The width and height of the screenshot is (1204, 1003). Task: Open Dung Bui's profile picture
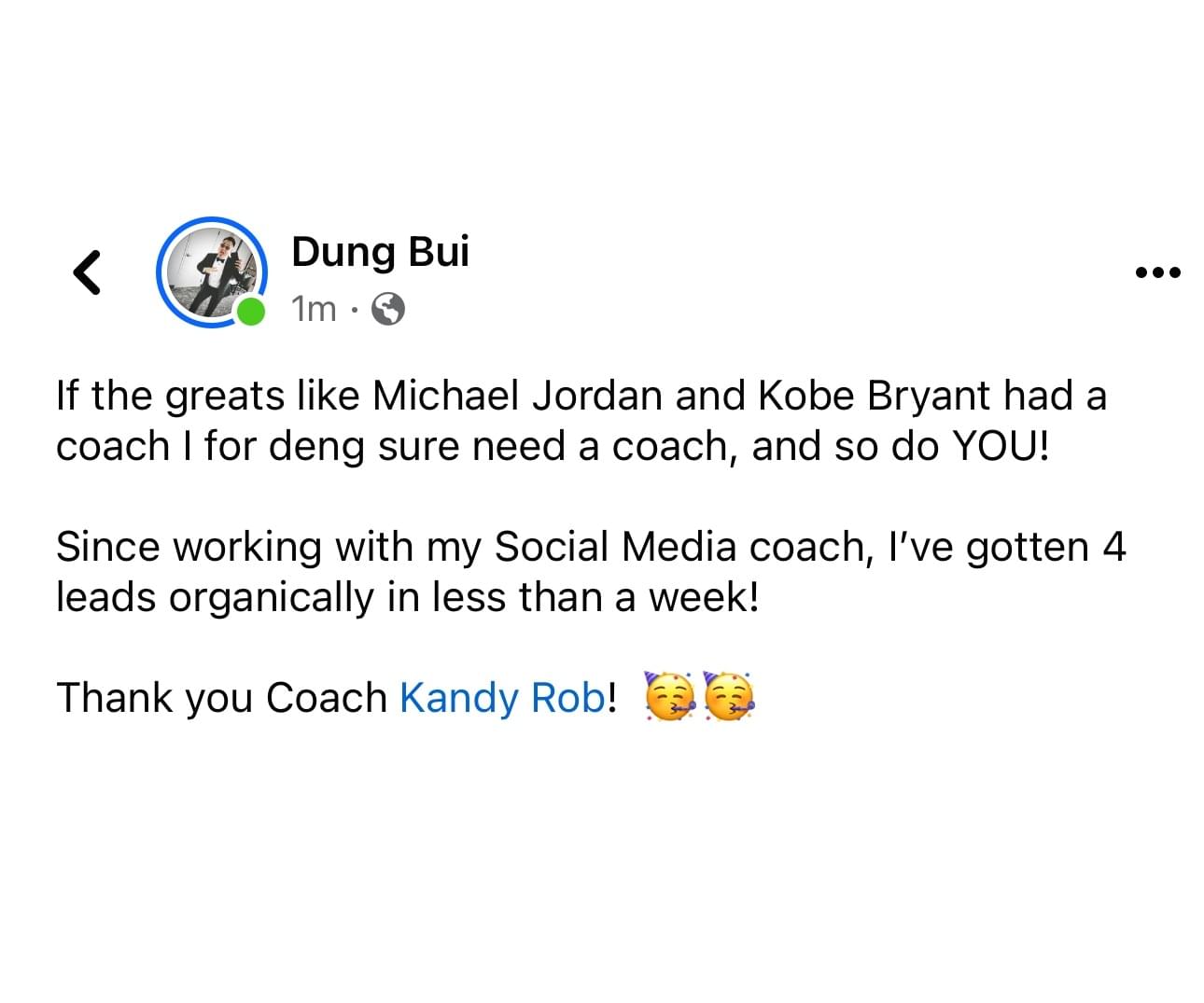tap(211, 271)
